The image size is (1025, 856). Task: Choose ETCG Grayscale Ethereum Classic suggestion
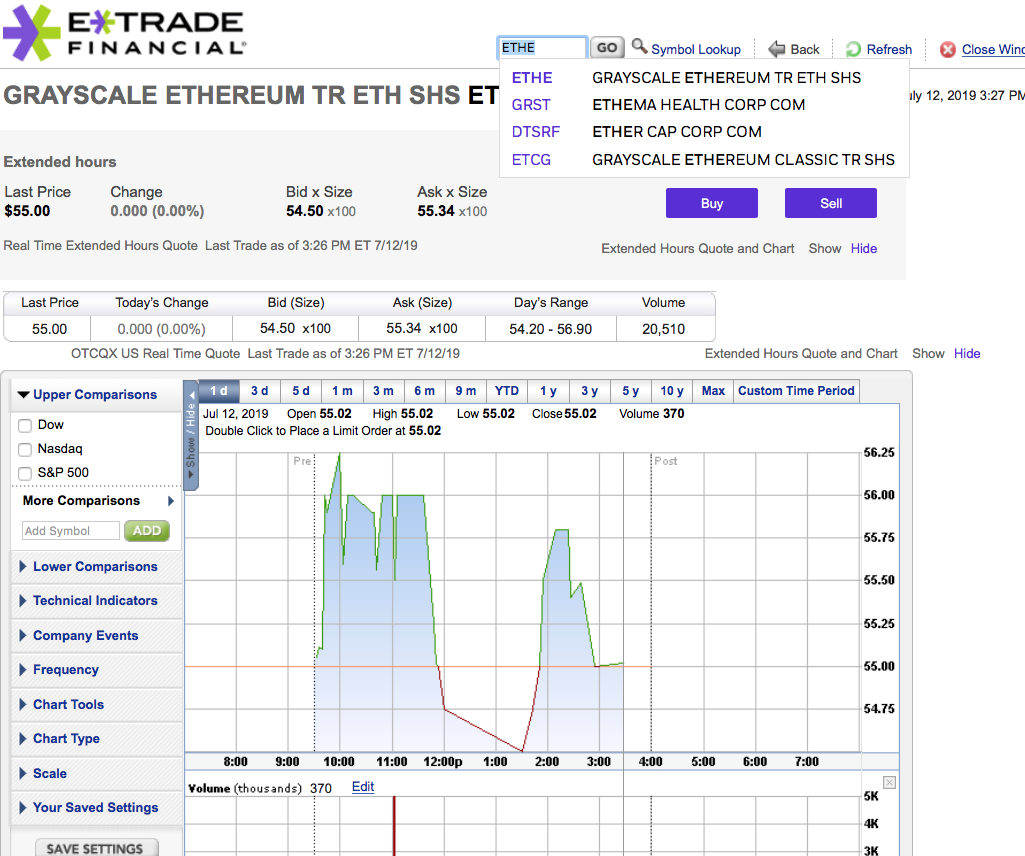704,160
